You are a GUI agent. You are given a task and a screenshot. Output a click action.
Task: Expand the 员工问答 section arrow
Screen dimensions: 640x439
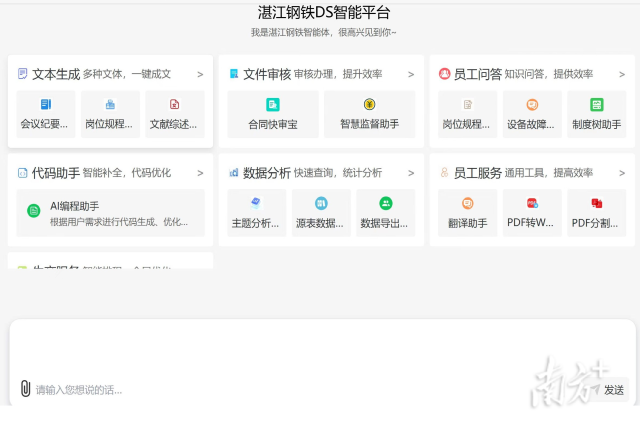(x=622, y=74)
